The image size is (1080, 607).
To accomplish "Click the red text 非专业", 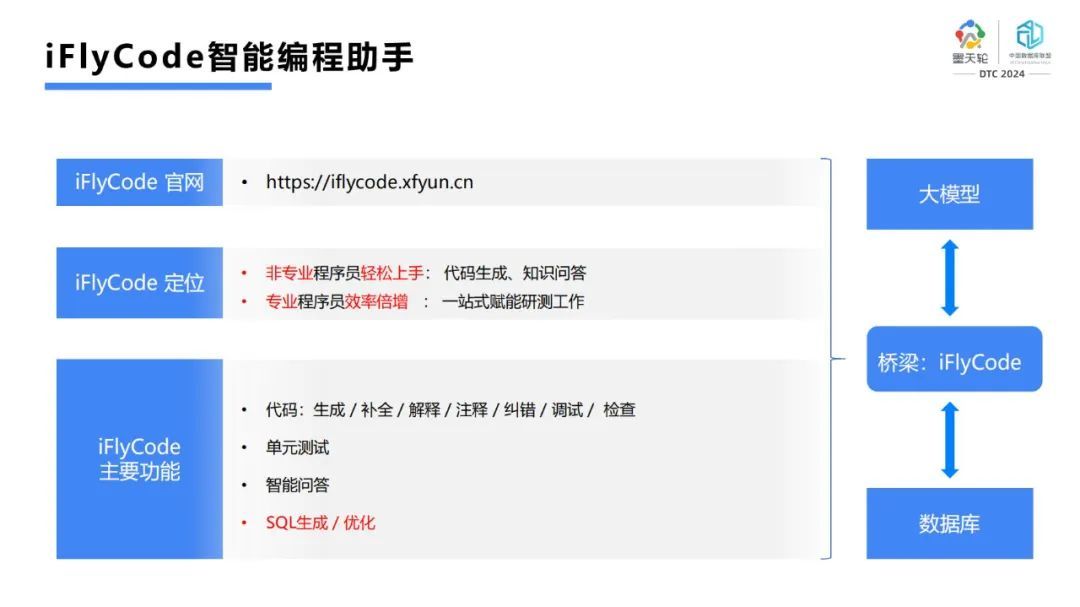I will coord(289,273).
